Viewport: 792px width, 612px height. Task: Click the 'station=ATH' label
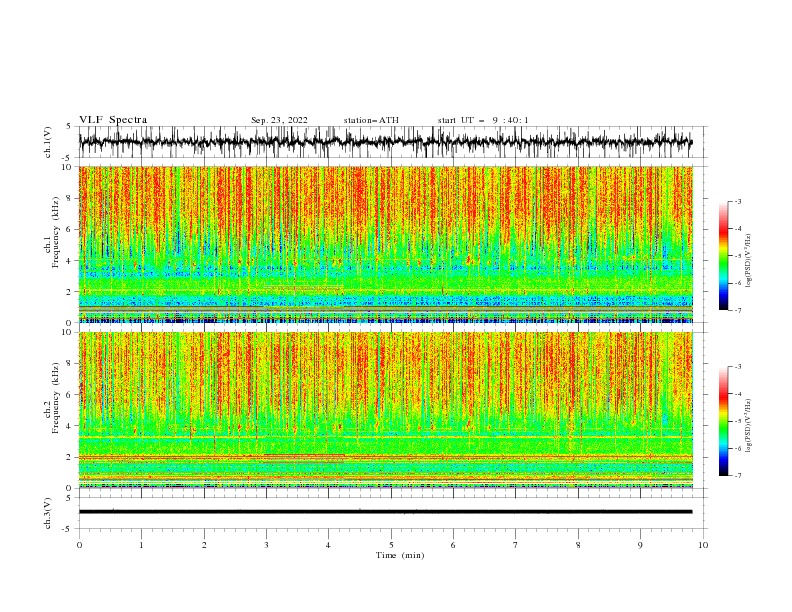pyautogui.click(x=371, y=120)
